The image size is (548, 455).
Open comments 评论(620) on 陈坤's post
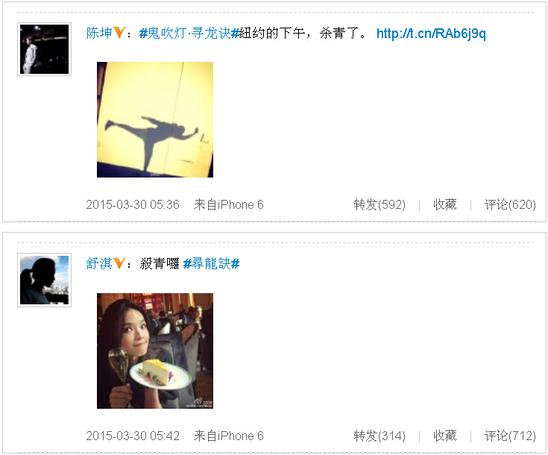(510, 204)
